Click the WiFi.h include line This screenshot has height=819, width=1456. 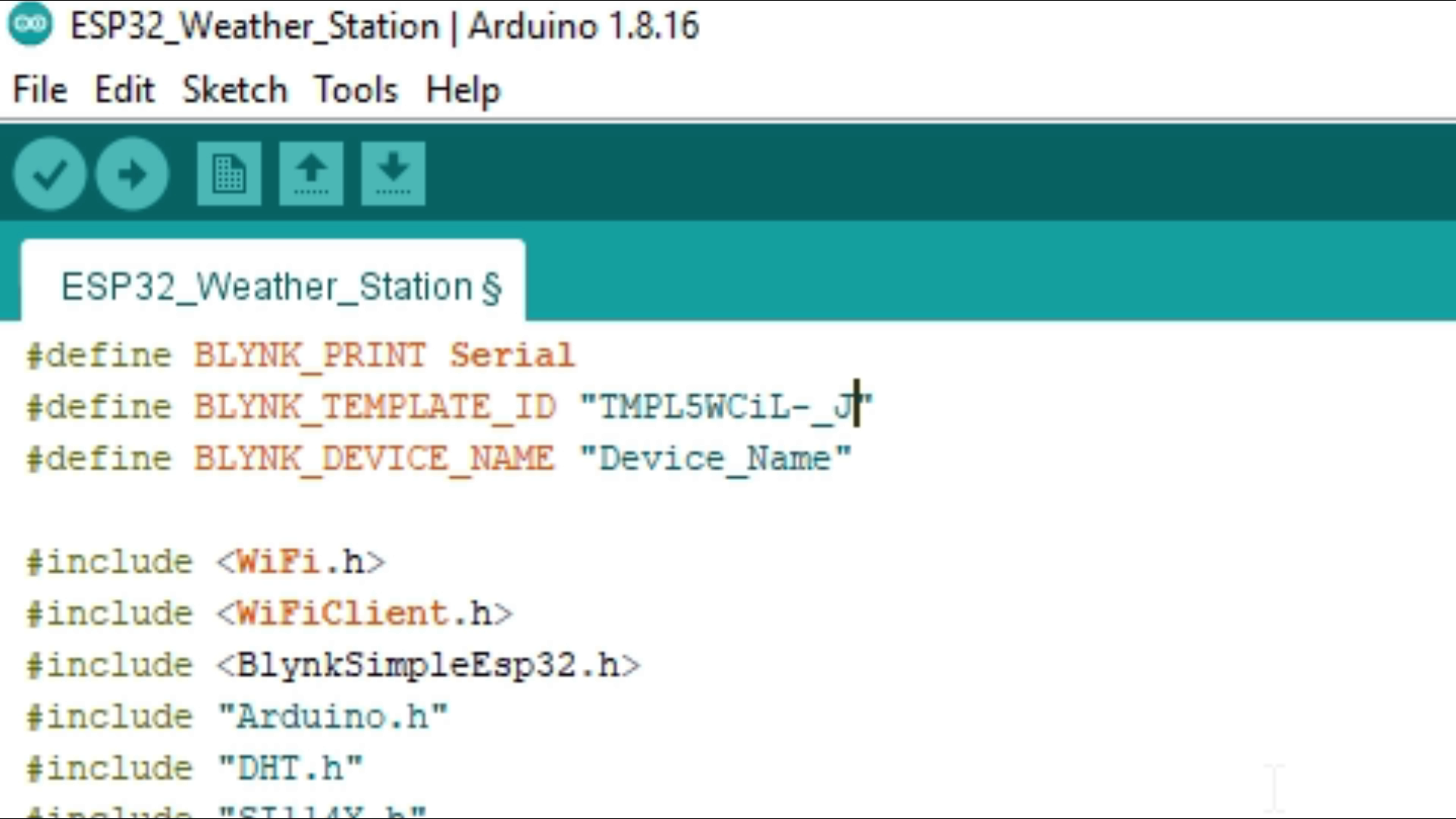pos(206,562)
